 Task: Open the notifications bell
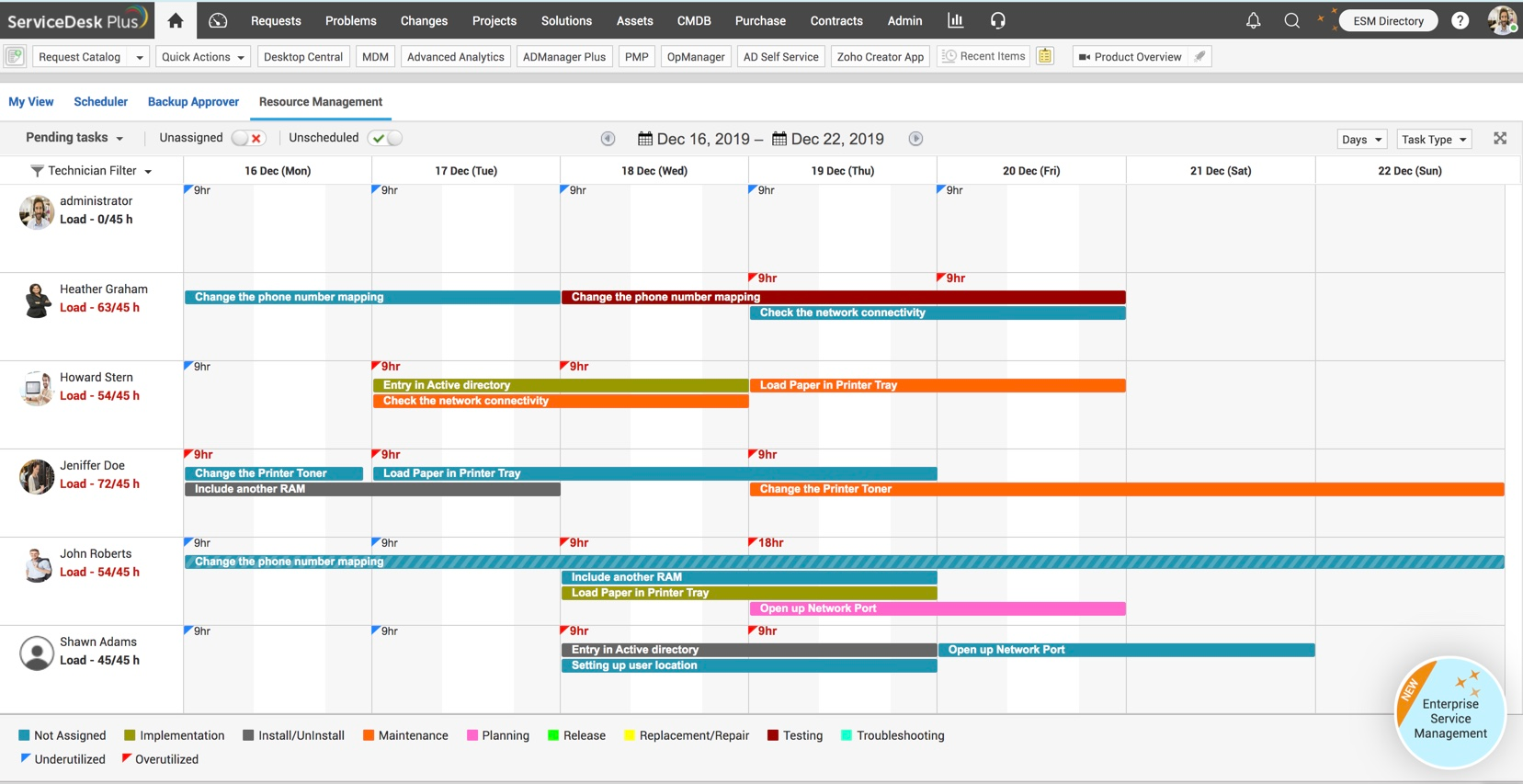point(1253,20)
